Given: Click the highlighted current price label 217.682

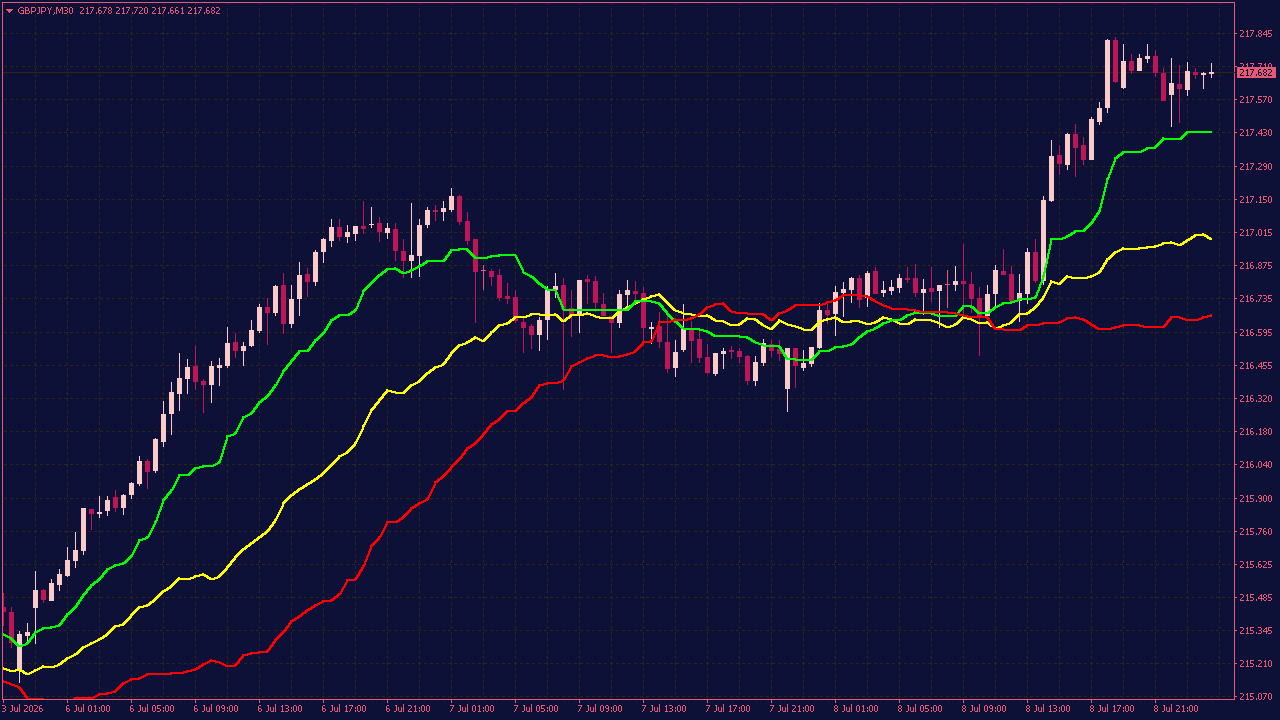Looking at the screenshot, I should coord(1256,73).
